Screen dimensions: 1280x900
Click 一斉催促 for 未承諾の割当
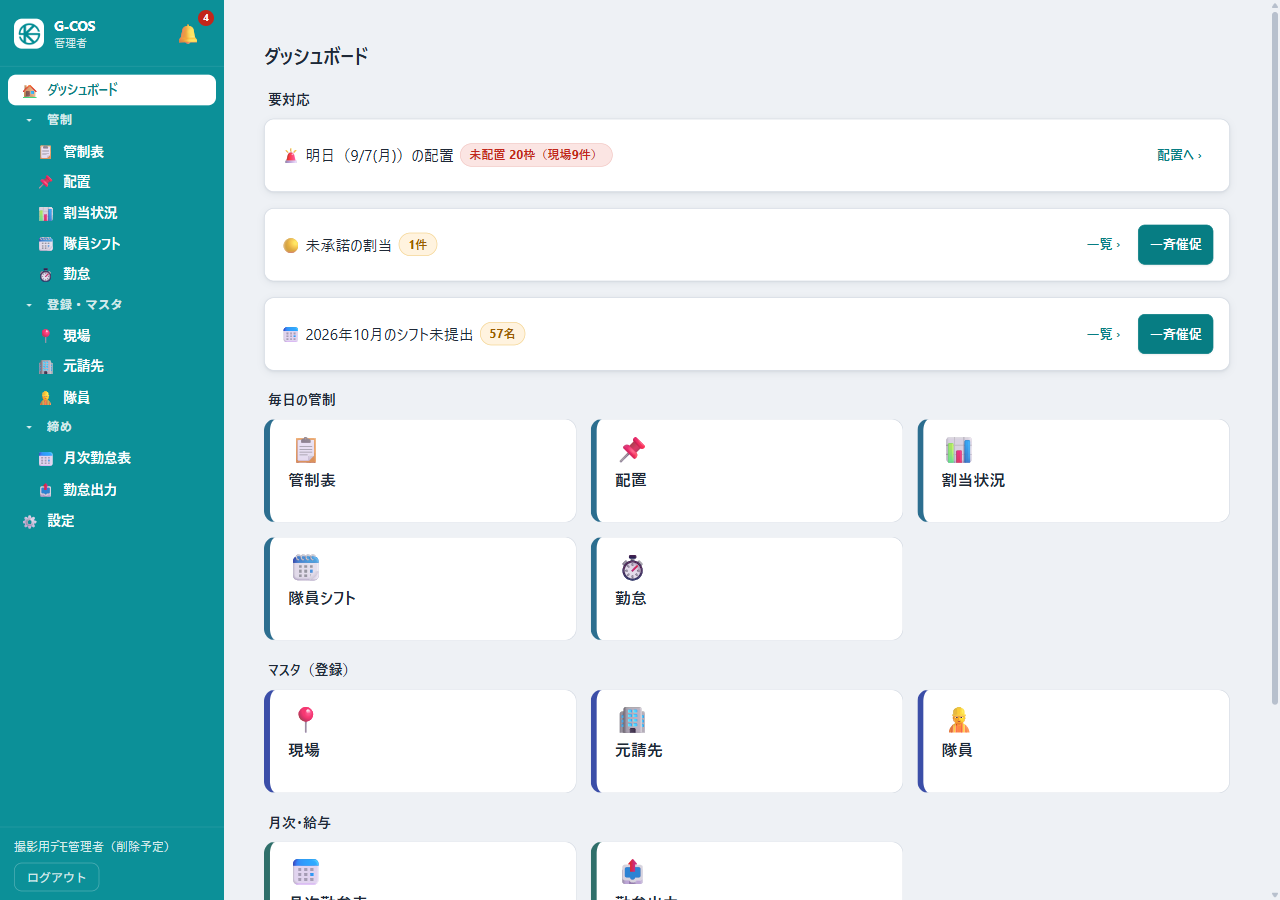(x=1175, y=245)
